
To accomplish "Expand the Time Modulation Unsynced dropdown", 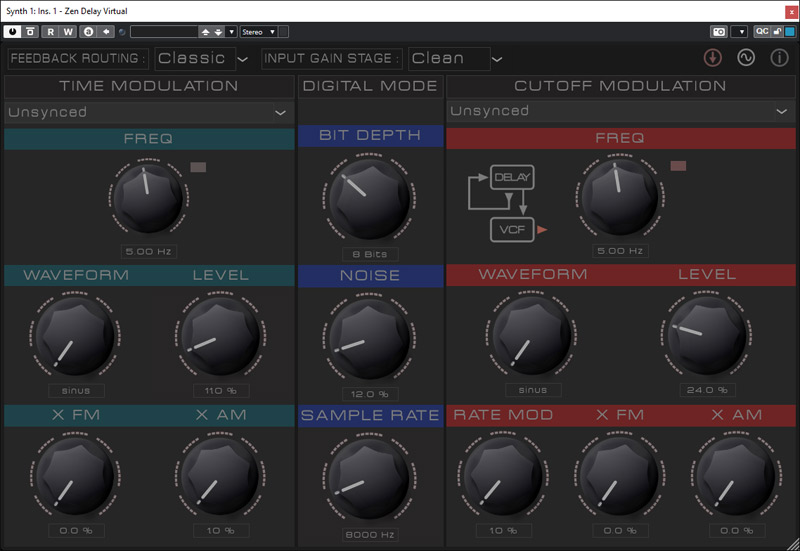I will [148, 113].
